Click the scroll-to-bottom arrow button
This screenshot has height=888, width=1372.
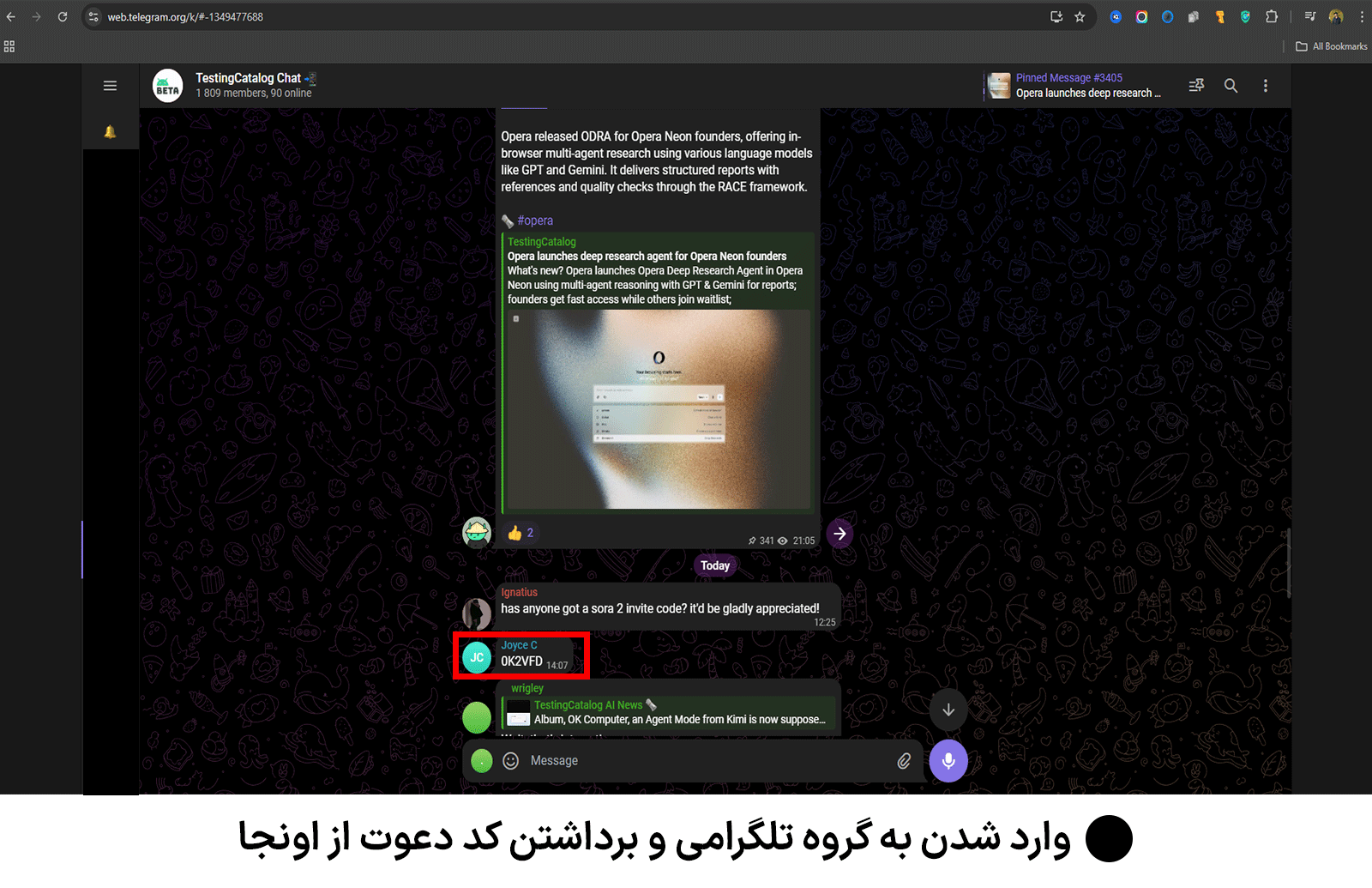pyautogui.click(x=948, y=710)
